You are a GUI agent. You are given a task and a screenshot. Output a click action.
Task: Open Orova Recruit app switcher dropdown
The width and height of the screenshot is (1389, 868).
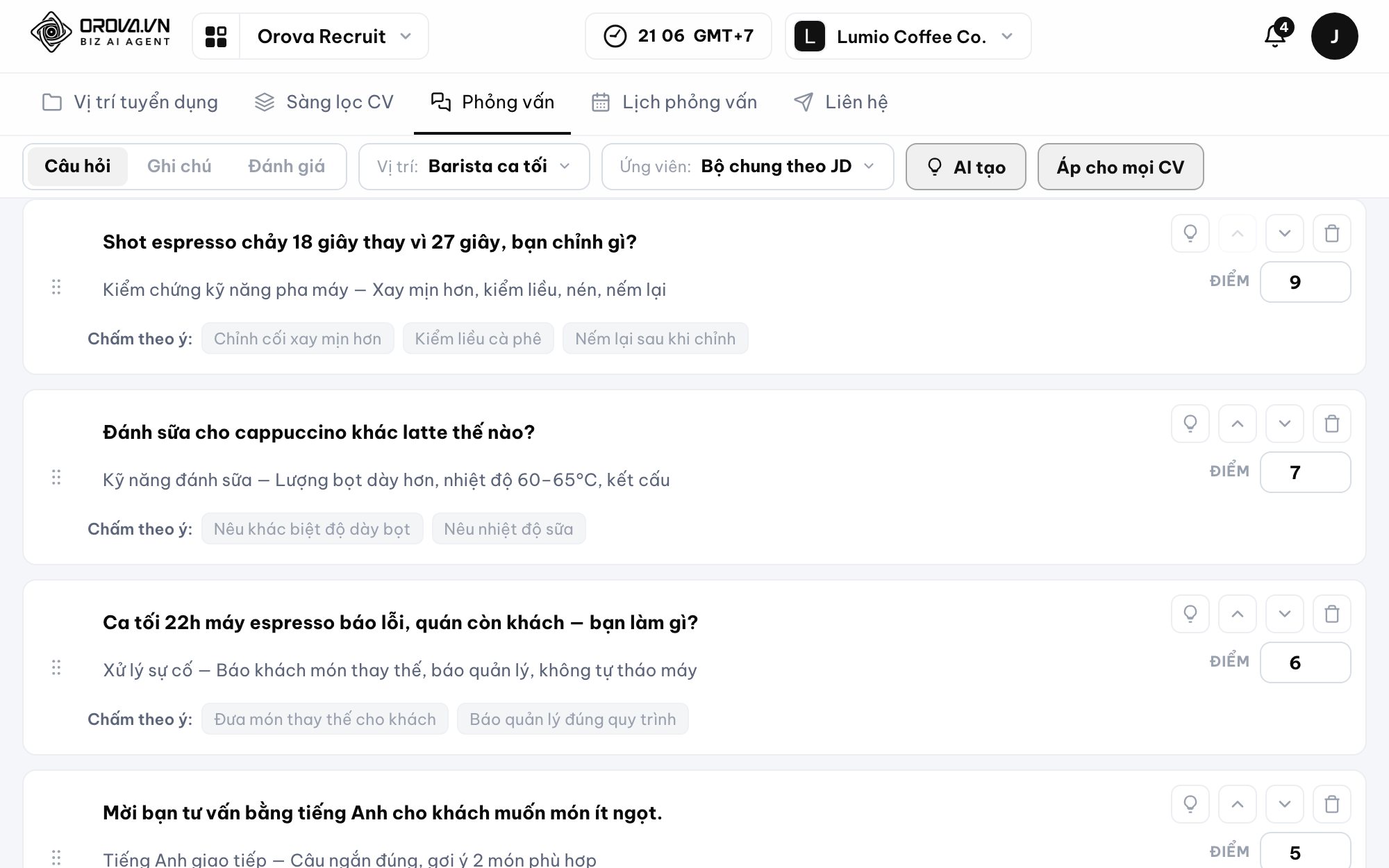coord(334,36)
